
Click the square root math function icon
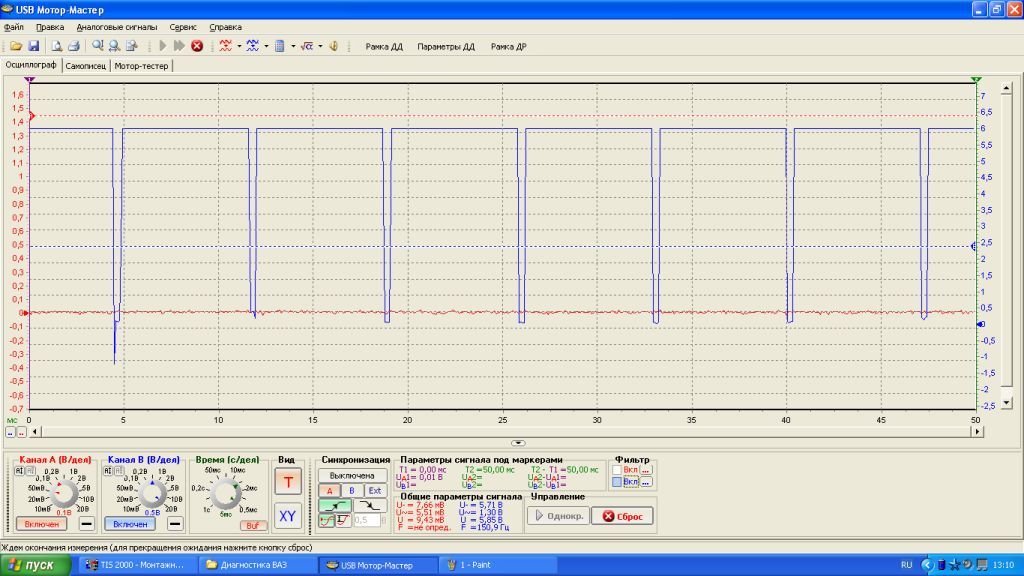306,46
